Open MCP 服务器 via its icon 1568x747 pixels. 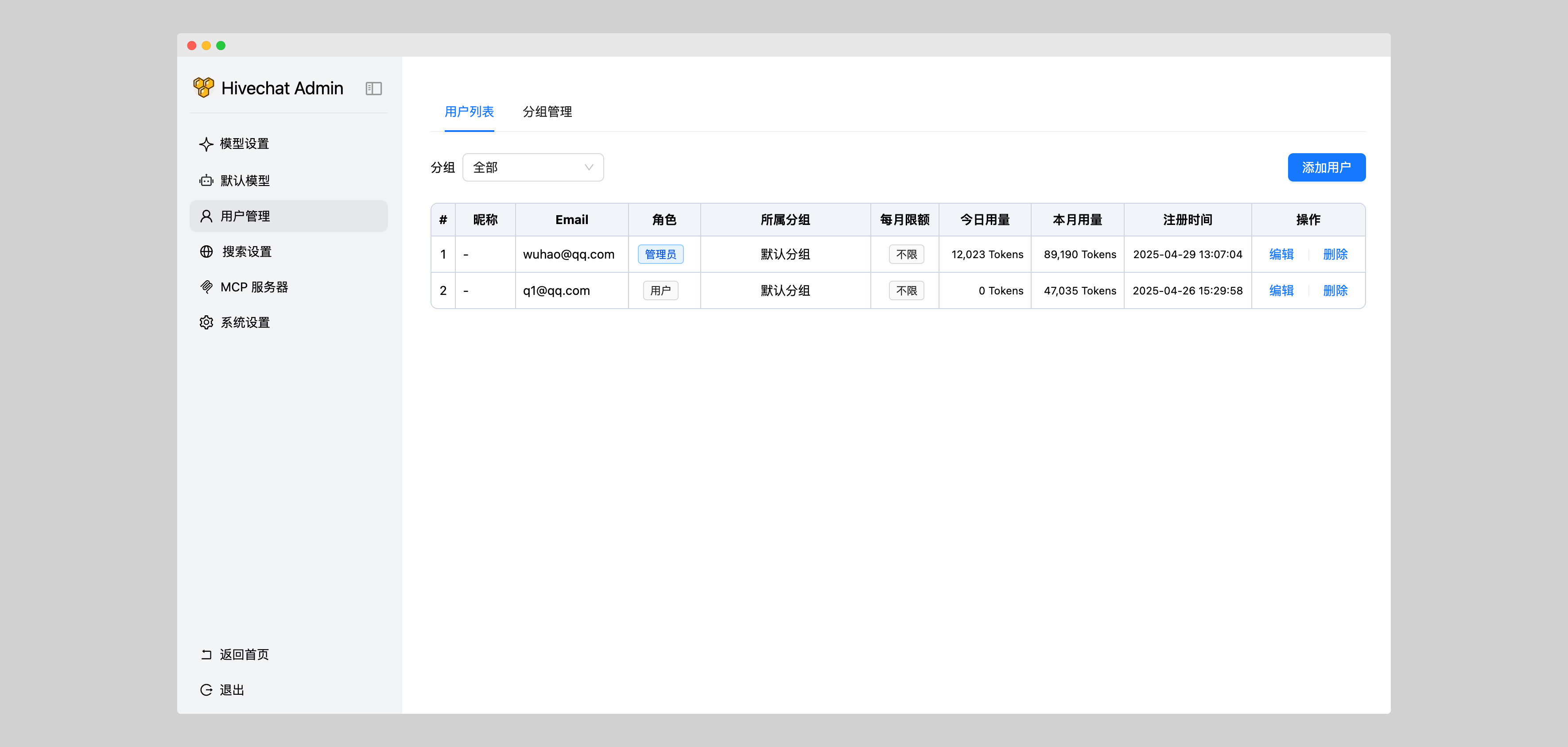pos(206,287)
